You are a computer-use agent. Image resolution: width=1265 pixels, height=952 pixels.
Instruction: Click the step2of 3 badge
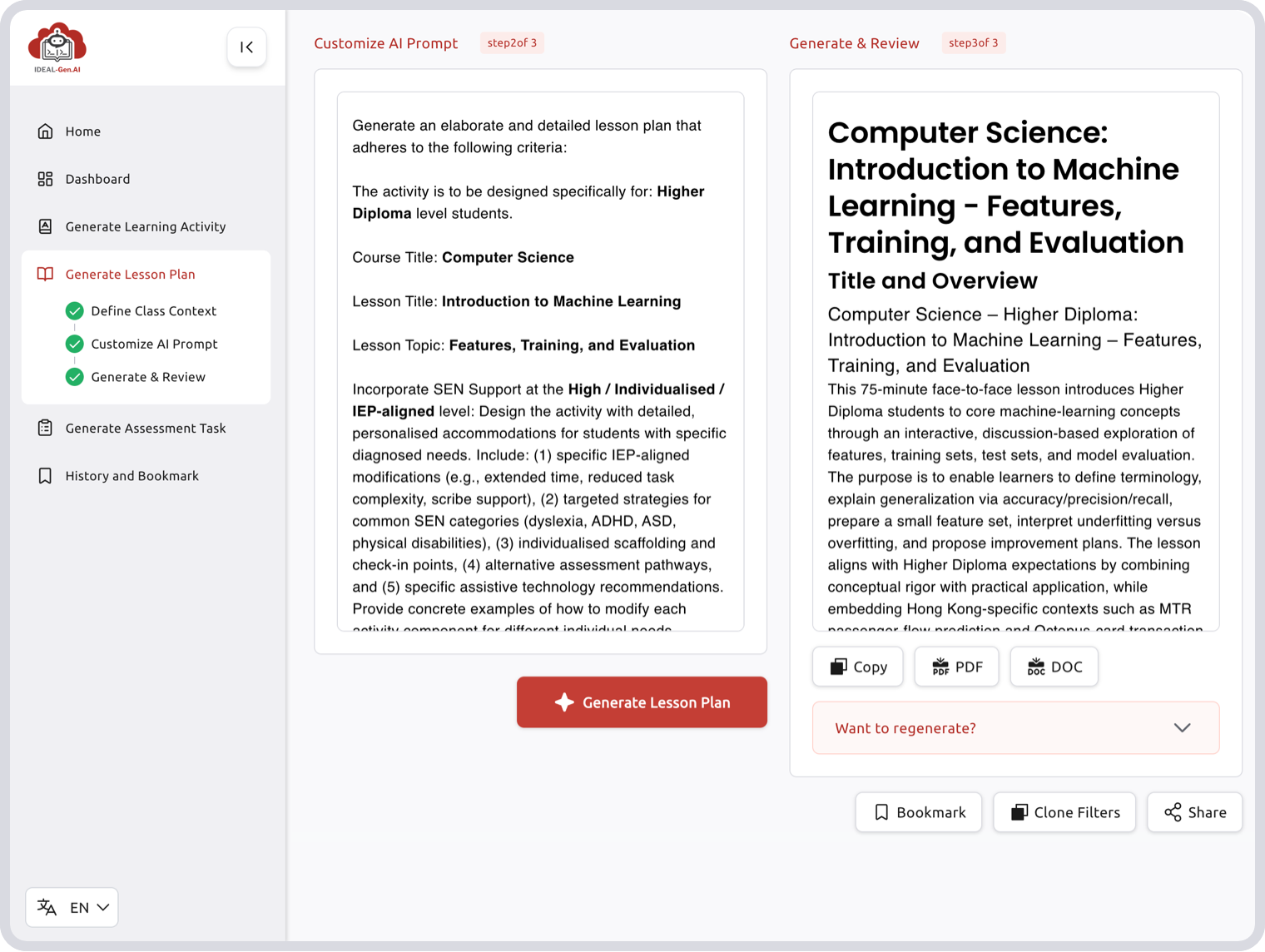pos(512,43)
